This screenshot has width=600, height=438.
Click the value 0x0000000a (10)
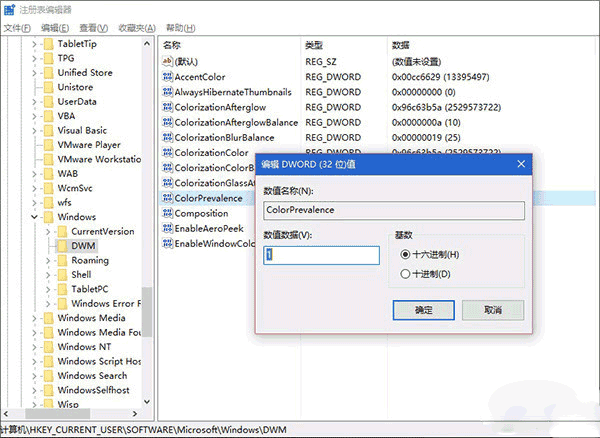[x=426, y=122]
